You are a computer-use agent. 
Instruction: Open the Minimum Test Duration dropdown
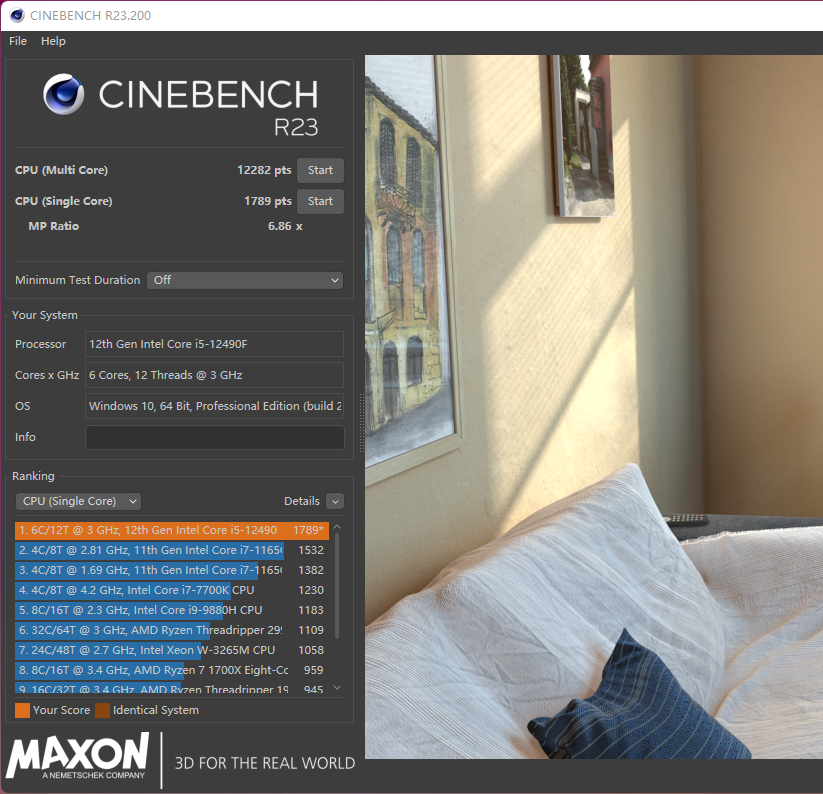[x=245, y=280]
